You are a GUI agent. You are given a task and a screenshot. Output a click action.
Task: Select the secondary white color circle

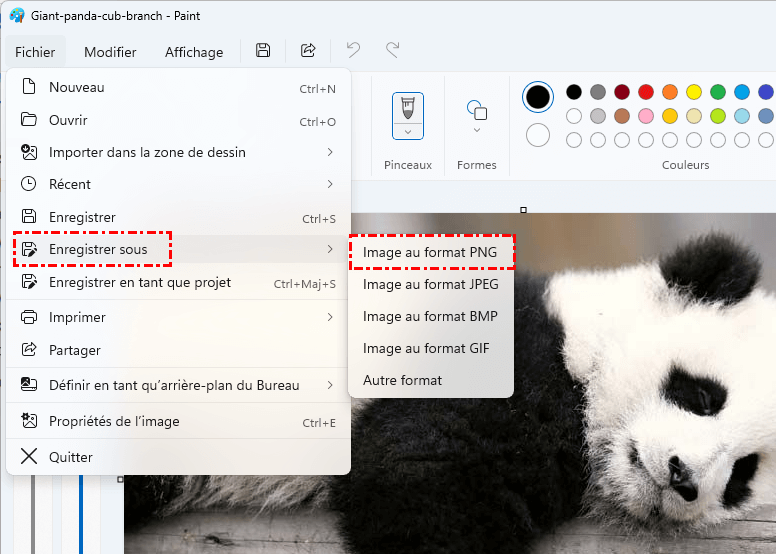538,135
